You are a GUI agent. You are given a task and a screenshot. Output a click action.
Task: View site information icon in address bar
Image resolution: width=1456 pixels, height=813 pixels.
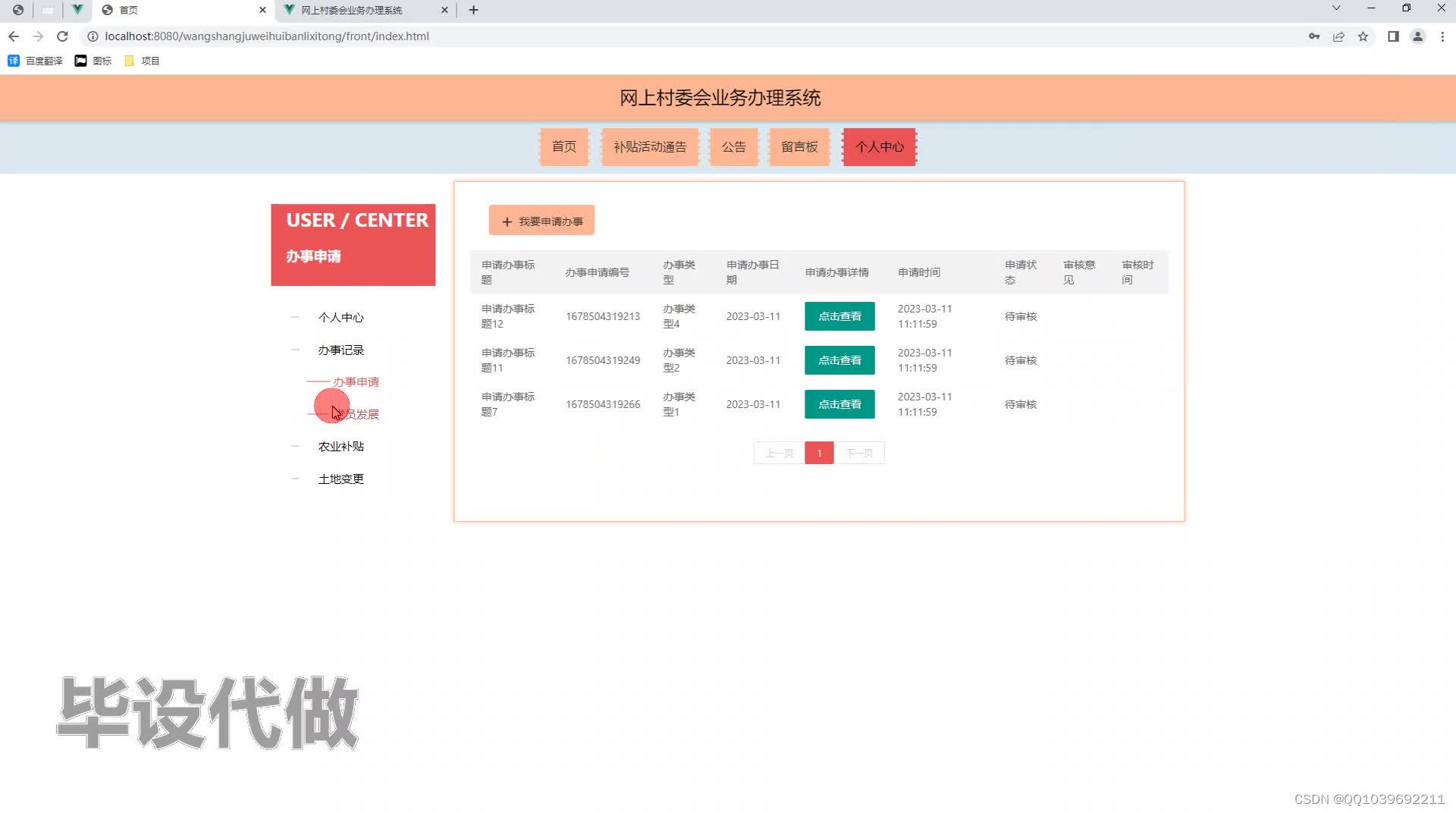click(x=93, y=36)
